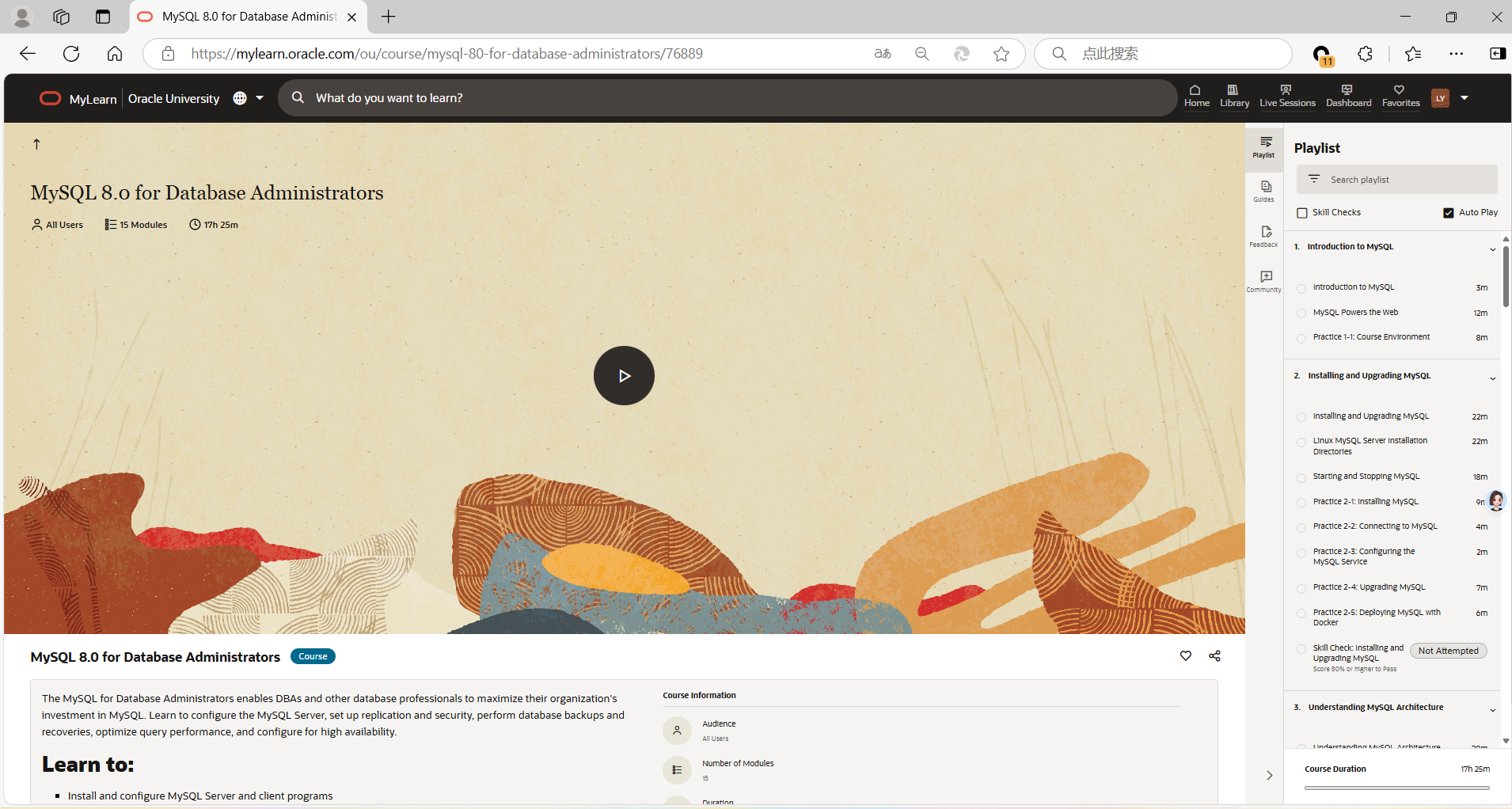Open Live Sessions in top navigation

click(x=1287, y=96)
